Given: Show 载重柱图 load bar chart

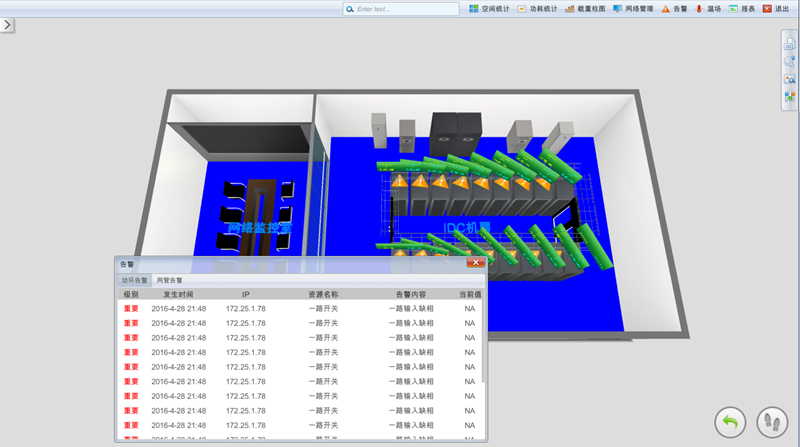Looking at the screenshot, I should pos(585,9).
